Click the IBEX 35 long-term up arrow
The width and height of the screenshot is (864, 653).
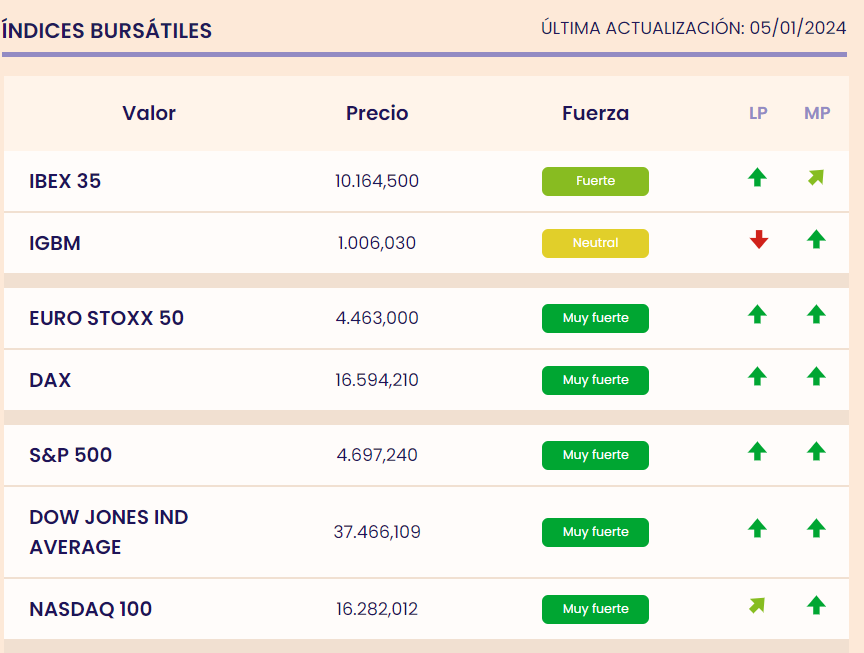pos(757,178)
